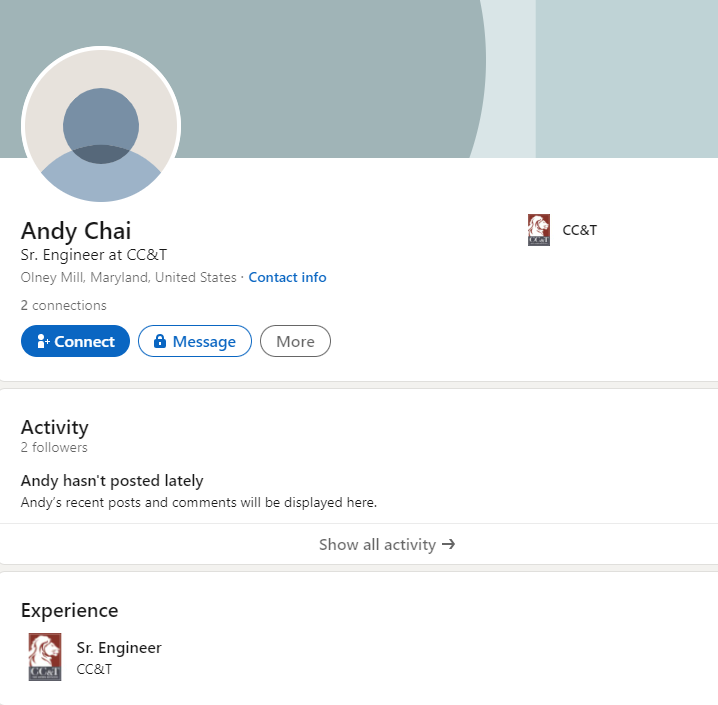Click the Experience section heading

tap(70, 610)
